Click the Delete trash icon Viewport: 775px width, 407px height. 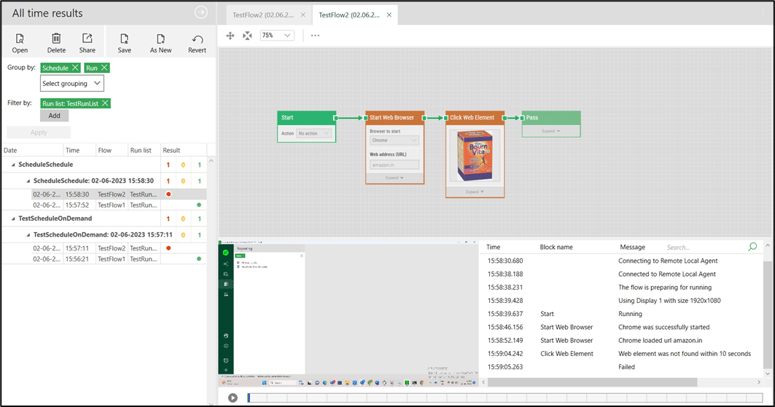pyautogui.click(x=56, y=39)
